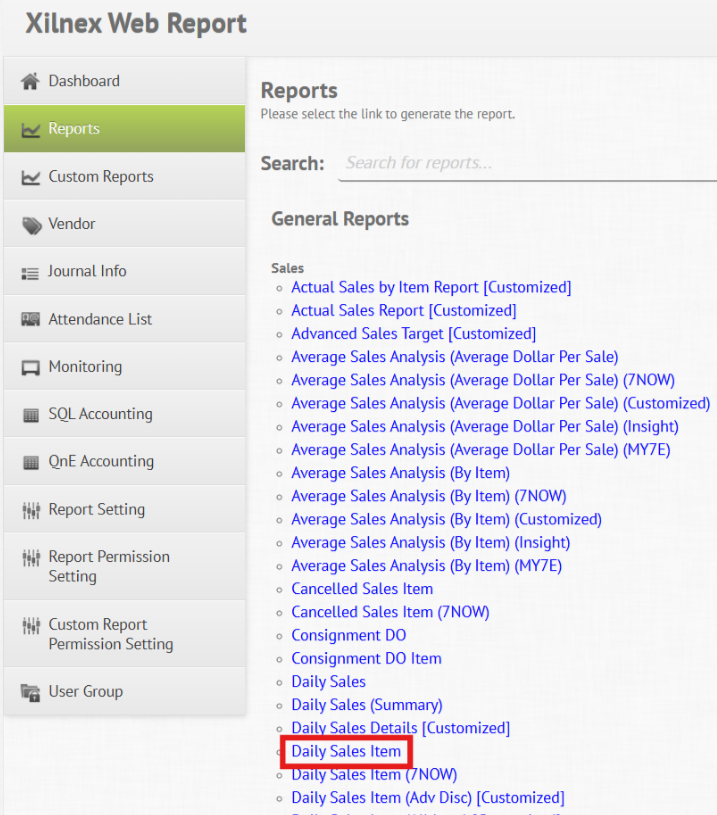Click the Custom Reports chart icon
717x815 pixels.
(x=30, y=177)
